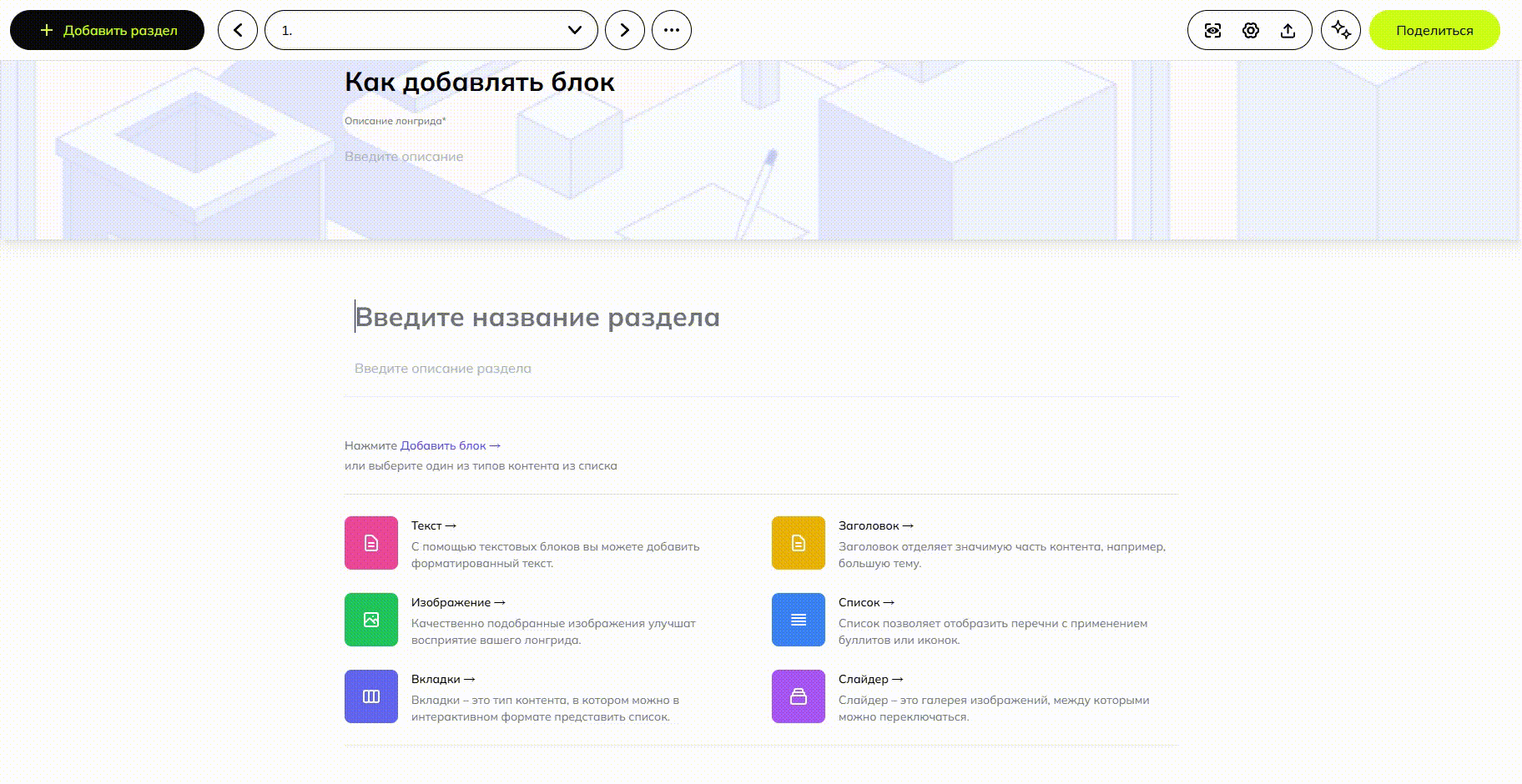Click the green Изображение block icon

[x=371, y=620]
